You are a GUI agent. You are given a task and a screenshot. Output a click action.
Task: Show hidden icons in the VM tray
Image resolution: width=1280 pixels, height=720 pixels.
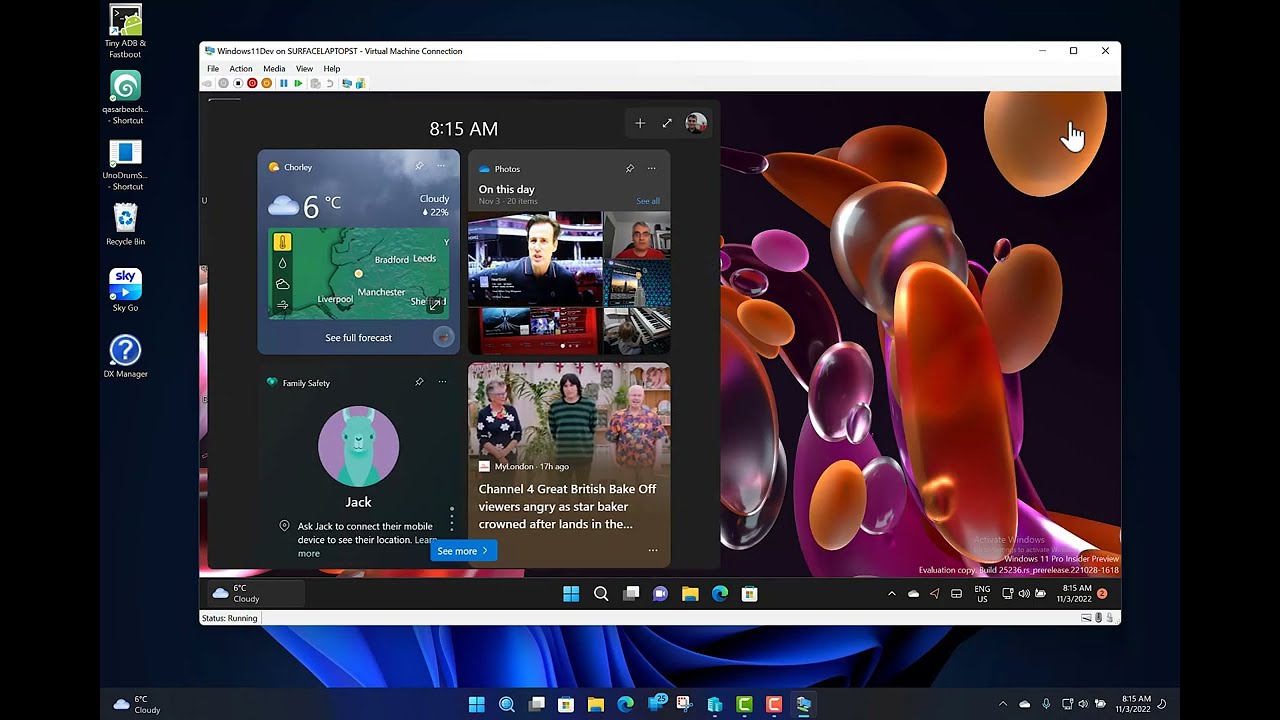892,594
